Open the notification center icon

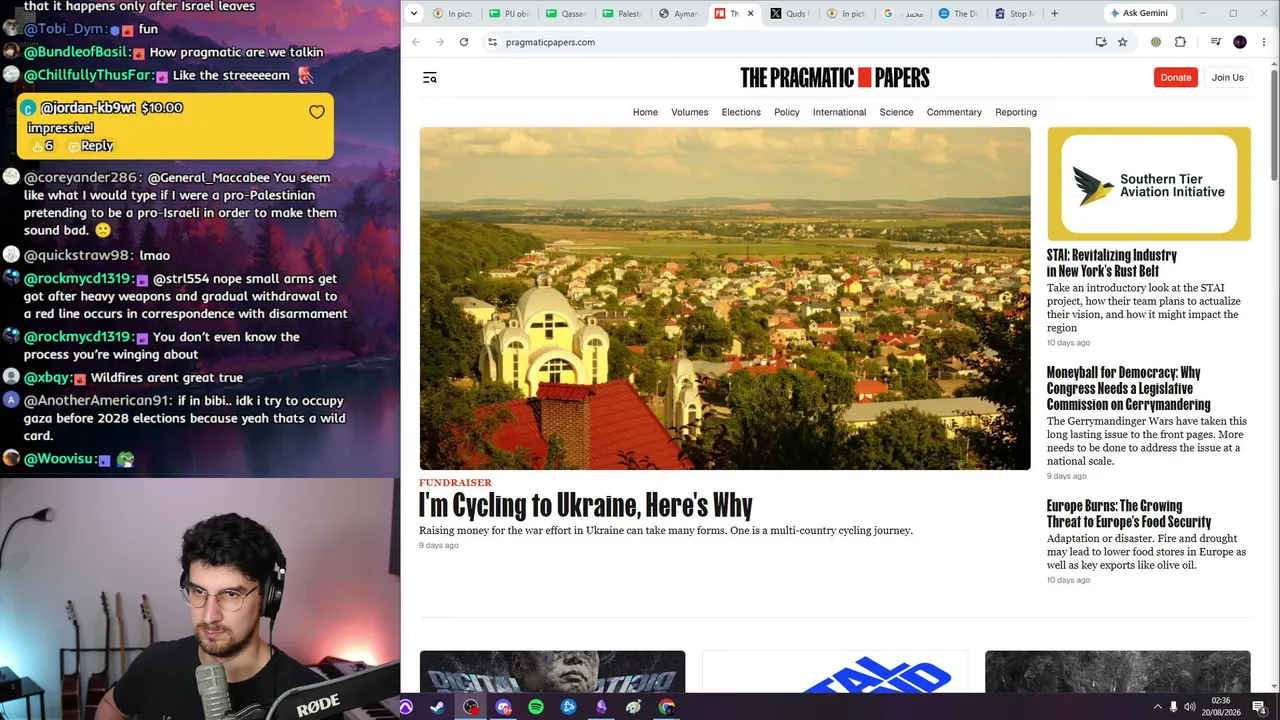pos(1259,707)
